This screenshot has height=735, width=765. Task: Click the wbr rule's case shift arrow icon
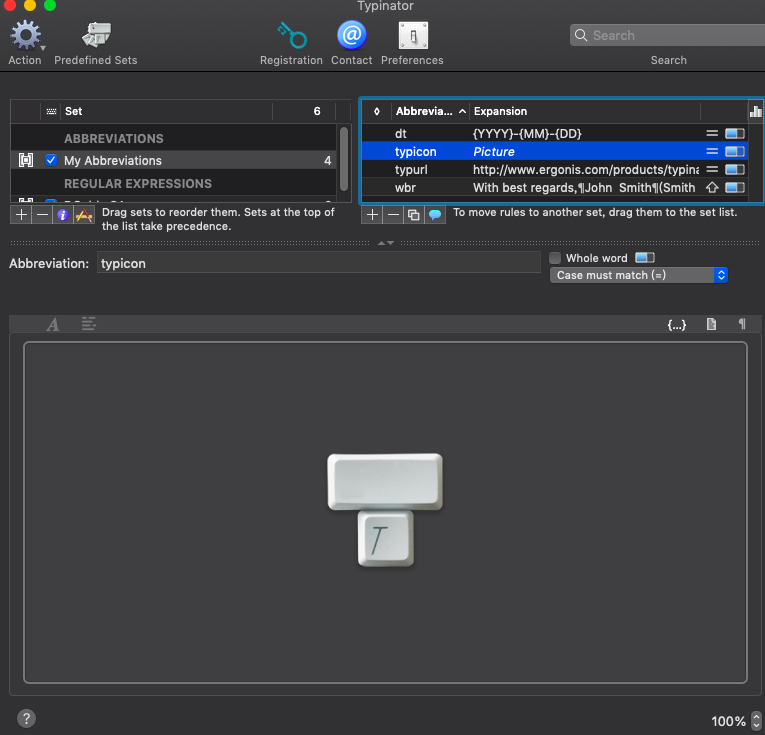712,187
